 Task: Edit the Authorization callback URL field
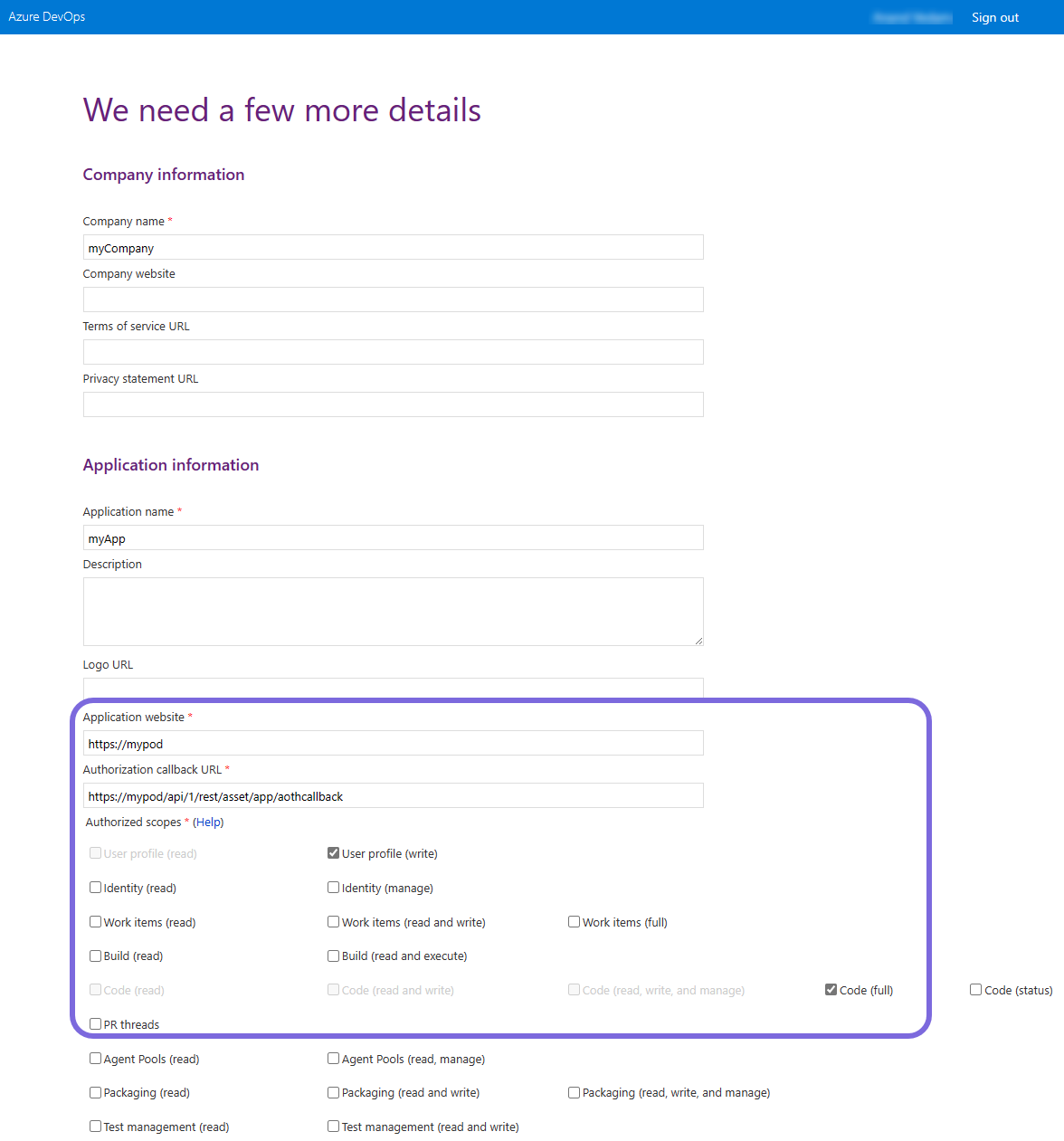(393, 795)
